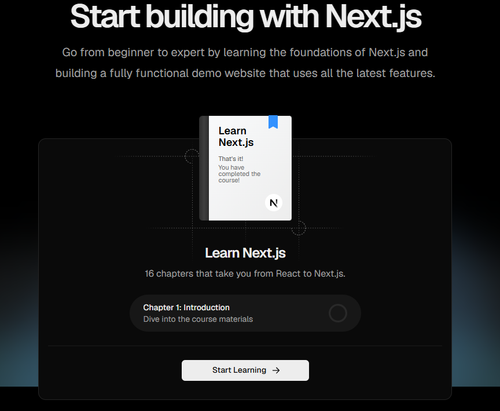Click the Start Learning button

[245, 370]
